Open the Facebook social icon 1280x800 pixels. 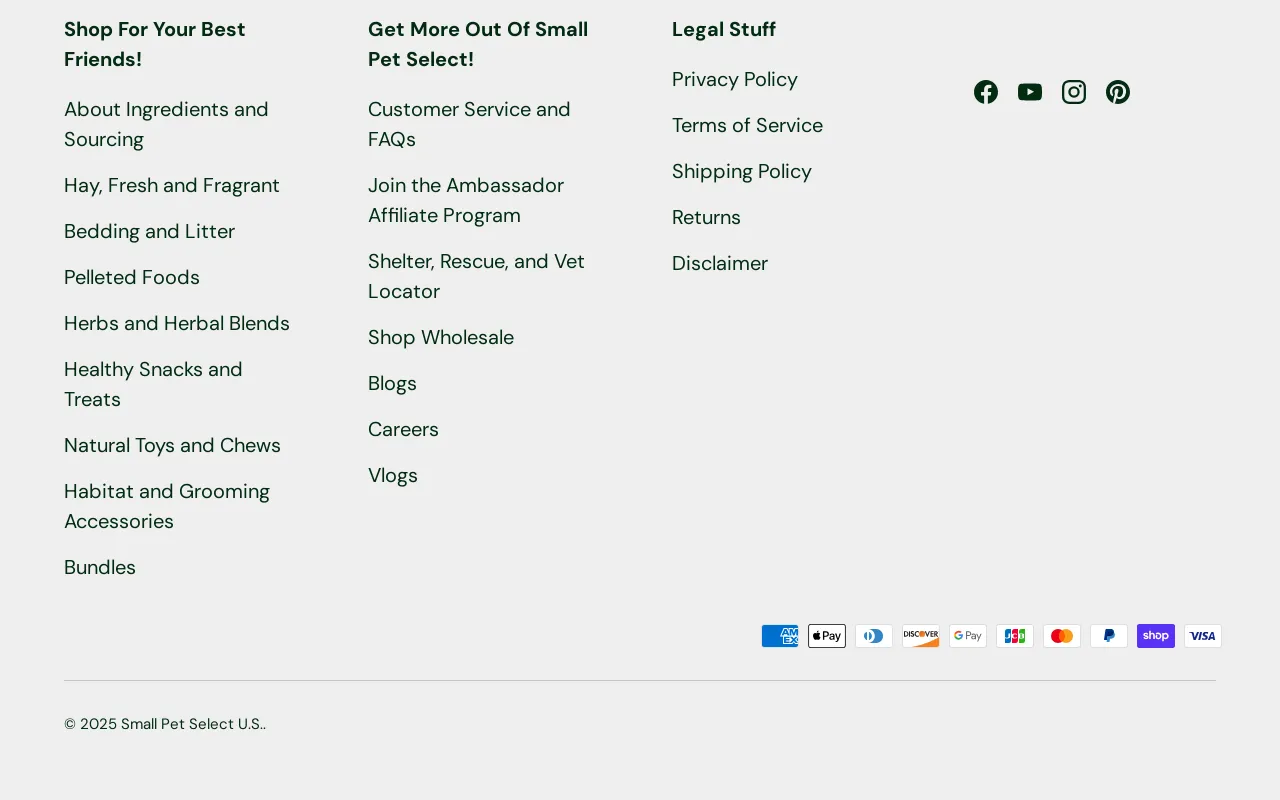pos(986,92)
